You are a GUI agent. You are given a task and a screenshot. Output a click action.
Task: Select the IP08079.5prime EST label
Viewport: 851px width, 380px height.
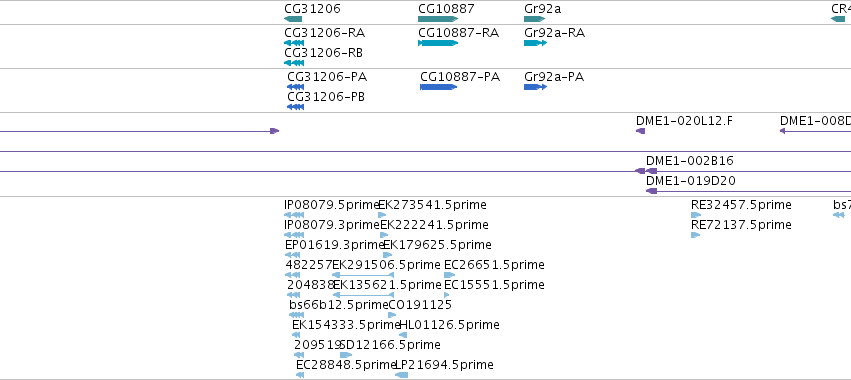[331, 205]
